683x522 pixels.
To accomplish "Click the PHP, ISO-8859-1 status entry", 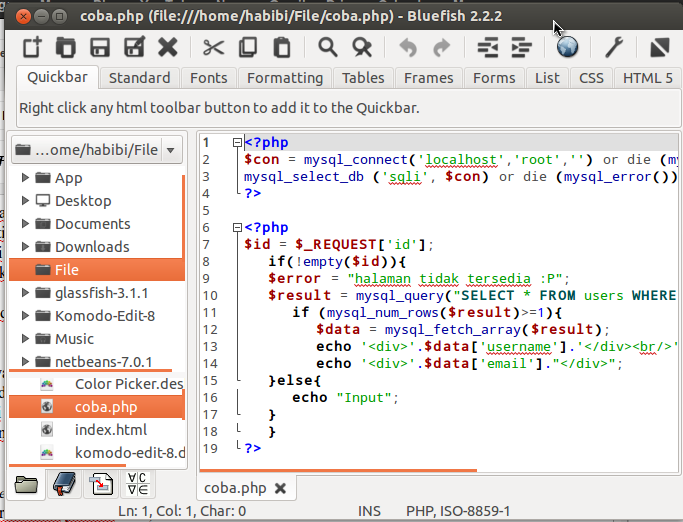I will coord(458,511).
